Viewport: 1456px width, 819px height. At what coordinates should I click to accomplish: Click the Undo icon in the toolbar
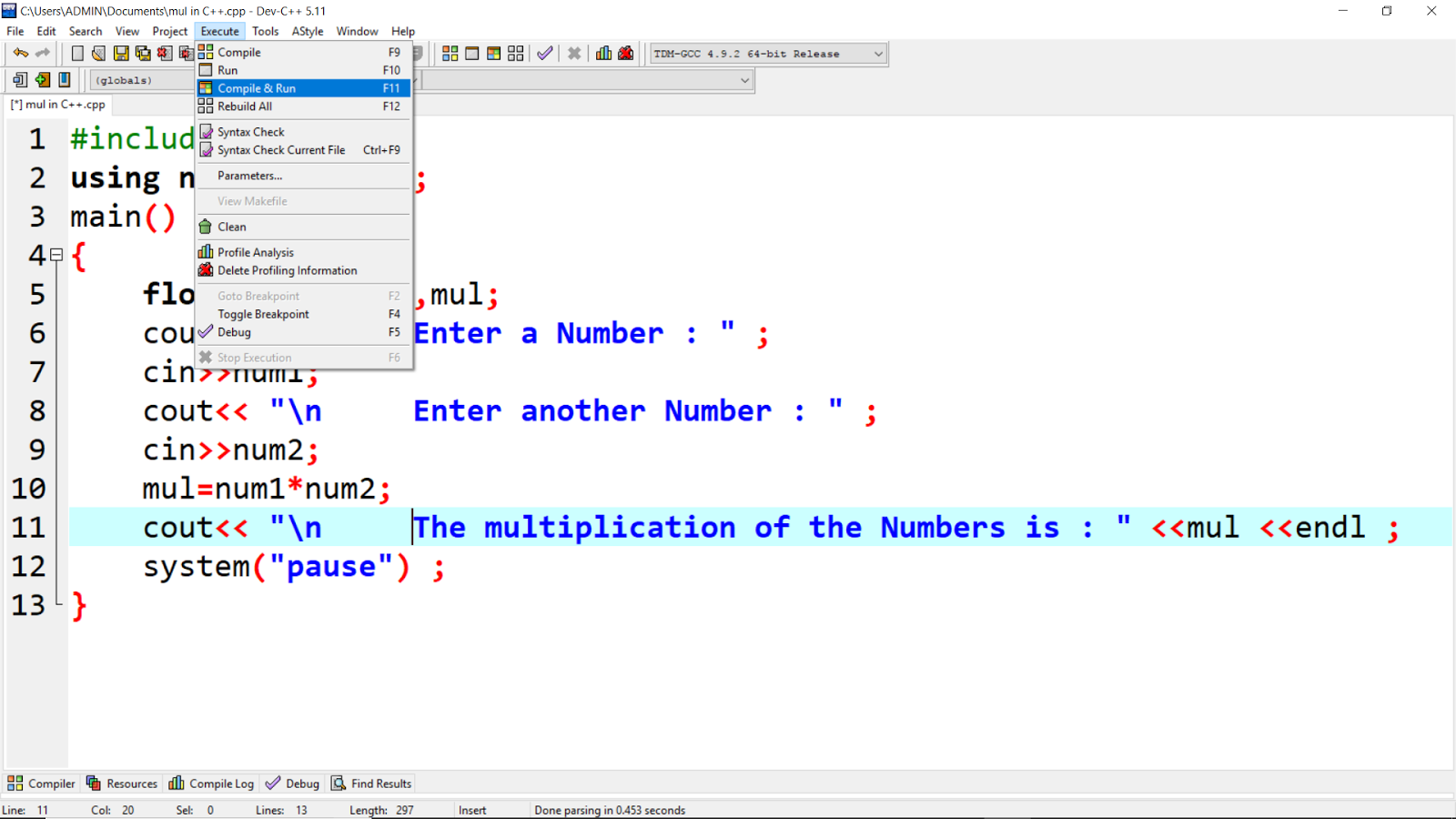20,52
